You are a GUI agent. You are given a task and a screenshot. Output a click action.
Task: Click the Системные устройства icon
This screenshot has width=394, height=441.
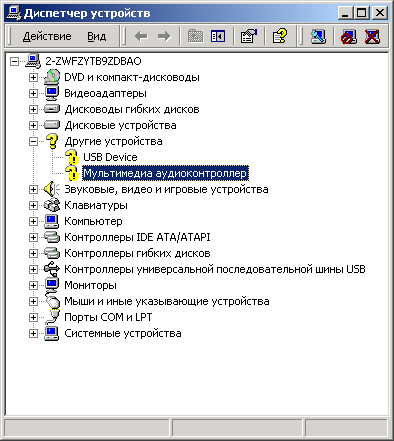(52, 333)
